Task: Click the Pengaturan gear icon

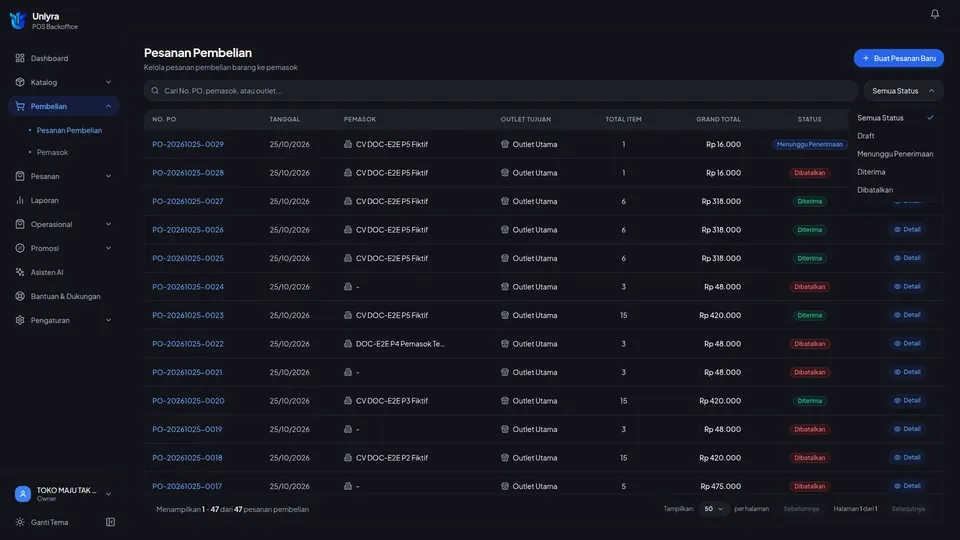Action: click(20, 320)
